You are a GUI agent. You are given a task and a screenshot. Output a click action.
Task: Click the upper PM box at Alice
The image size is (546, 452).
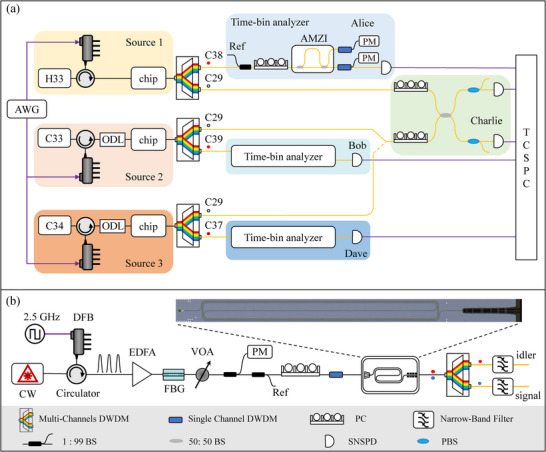pyautogui.click(x=369, y=41)
